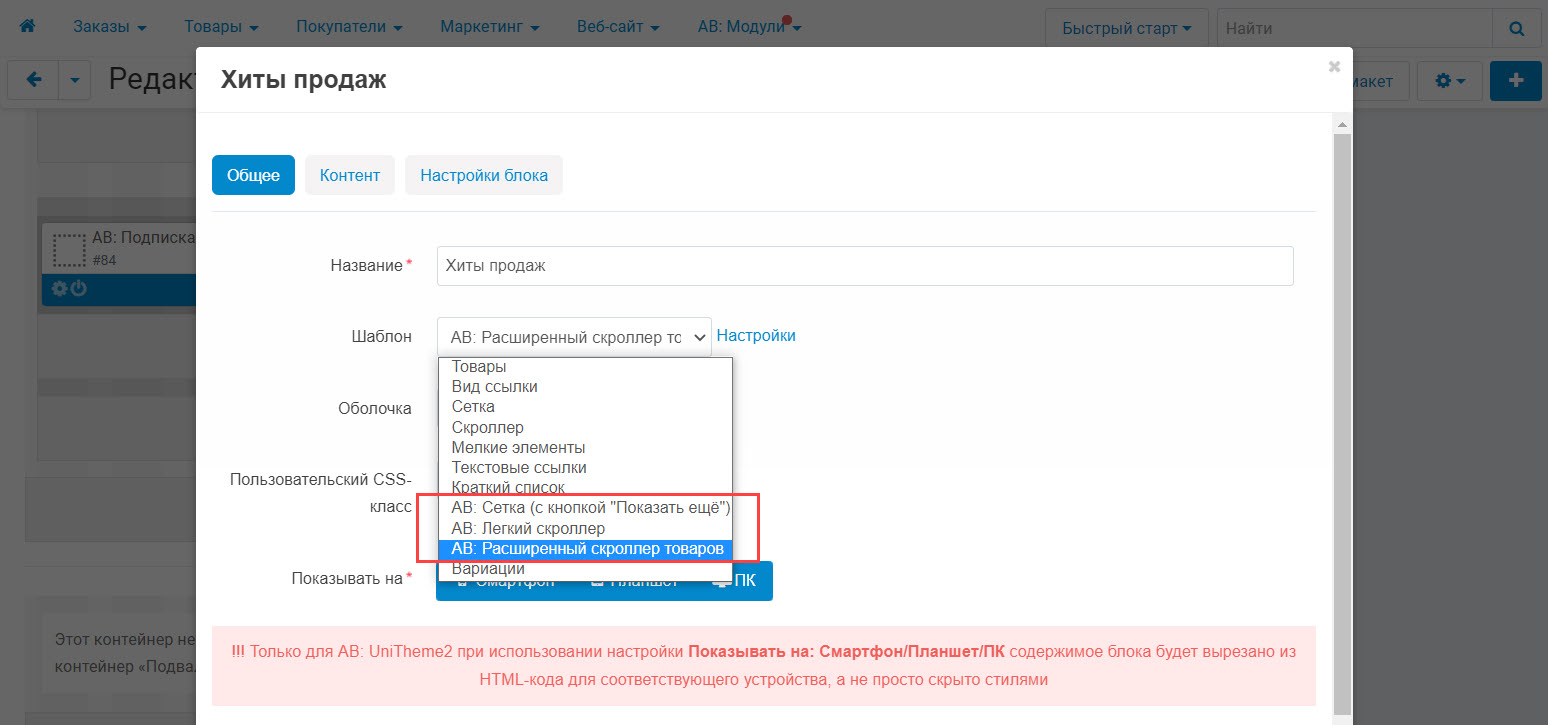Switch to the Настройки блока tab
Viewport: 1548px width, 725px height.
point(483,175)
